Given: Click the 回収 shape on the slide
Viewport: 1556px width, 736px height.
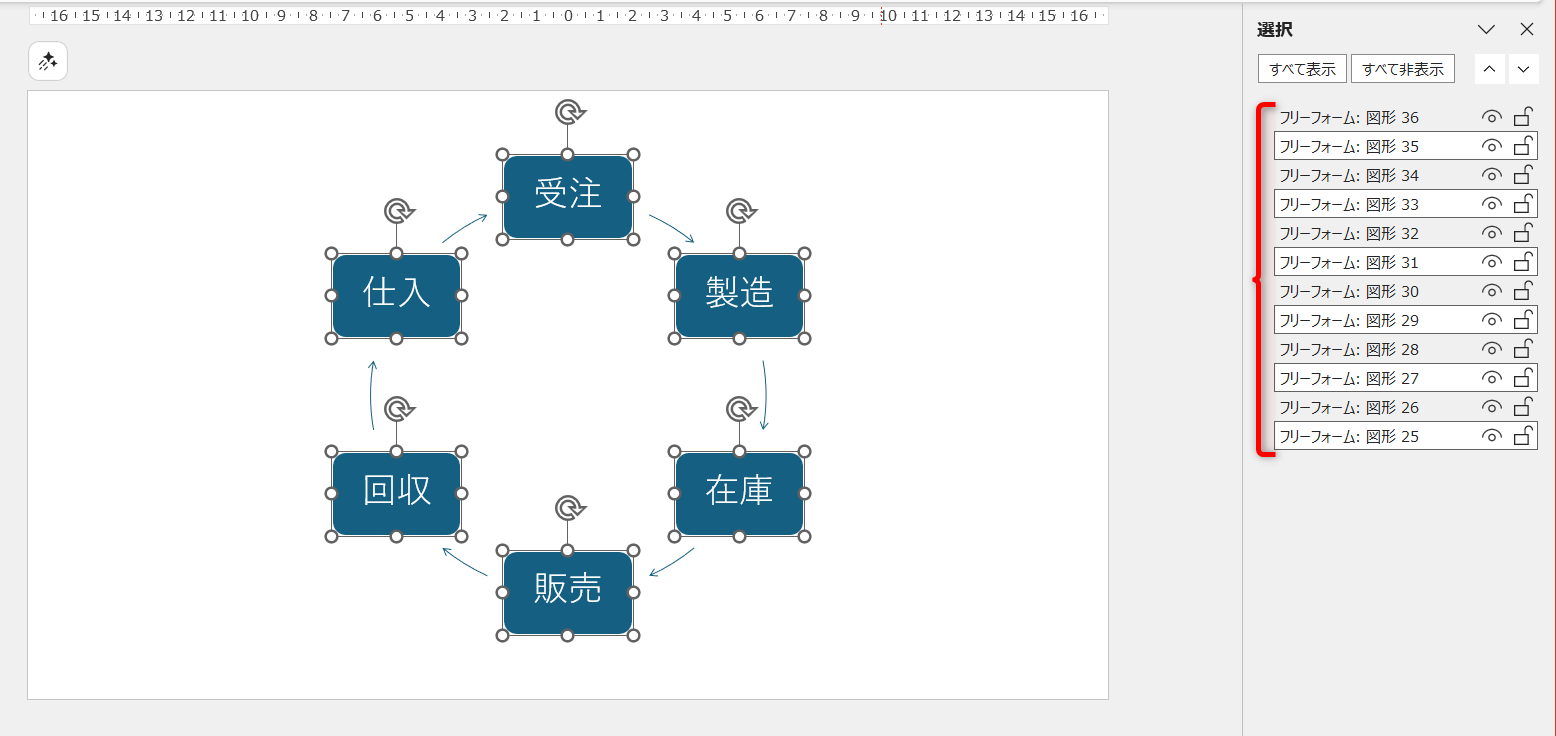Looking at the screenshot, I should (397, 494).
